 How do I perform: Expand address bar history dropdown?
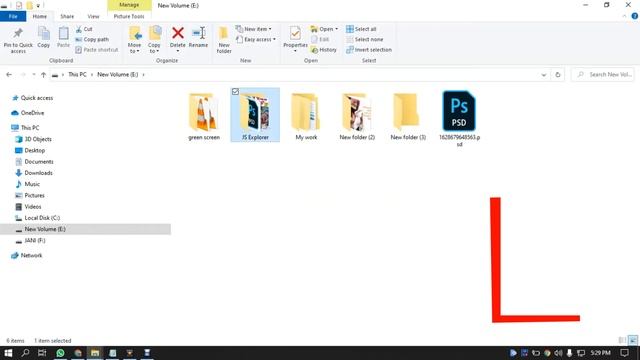pyautogui.click(x=544, y=75)
